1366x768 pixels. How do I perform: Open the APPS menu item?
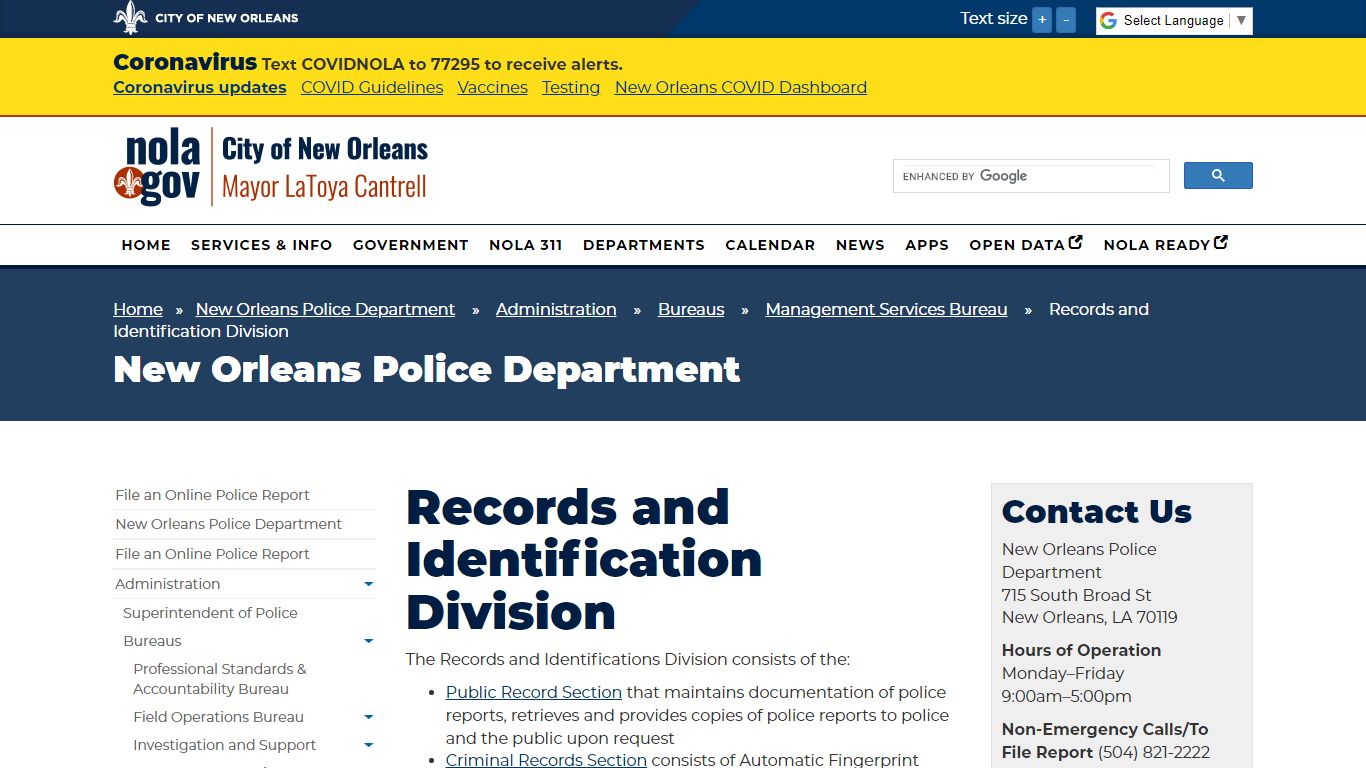927,245
